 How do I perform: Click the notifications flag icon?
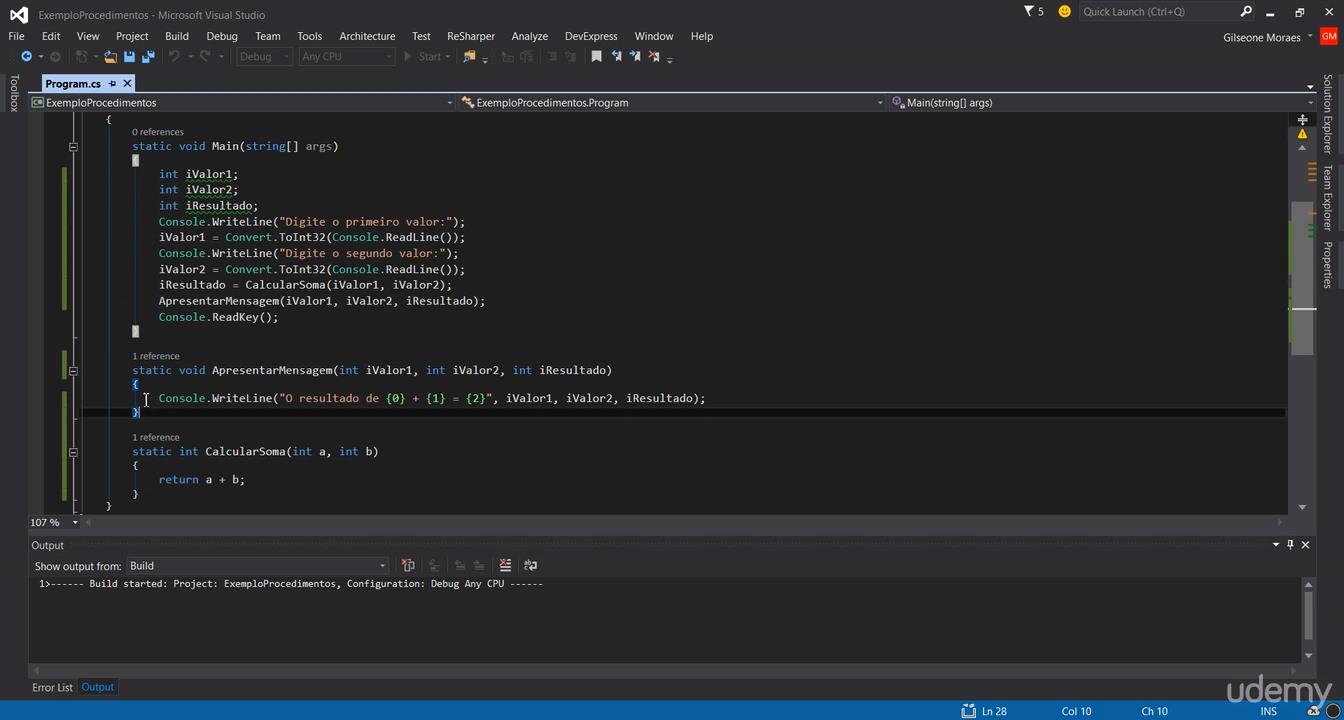point(1029,12)
